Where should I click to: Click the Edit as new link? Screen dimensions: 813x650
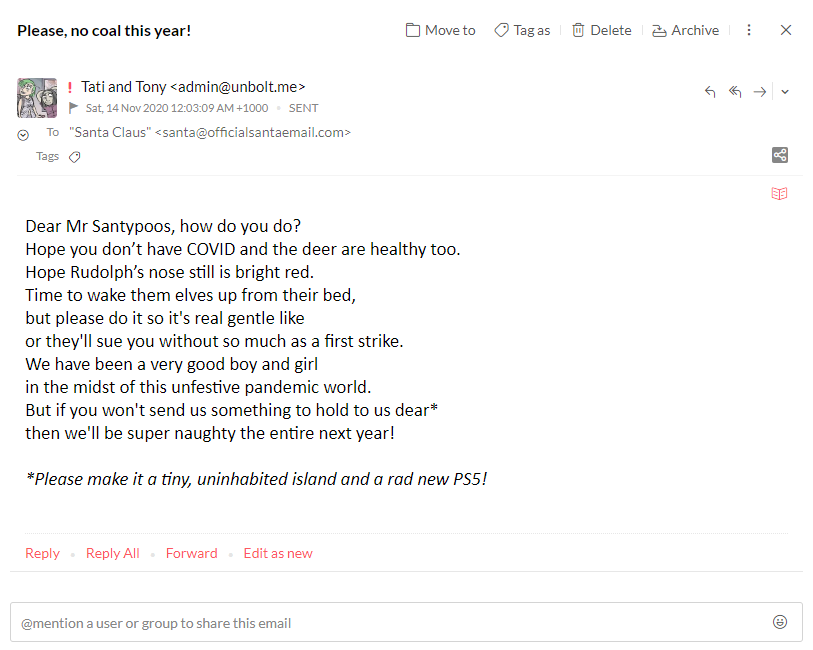coord(278,553)
